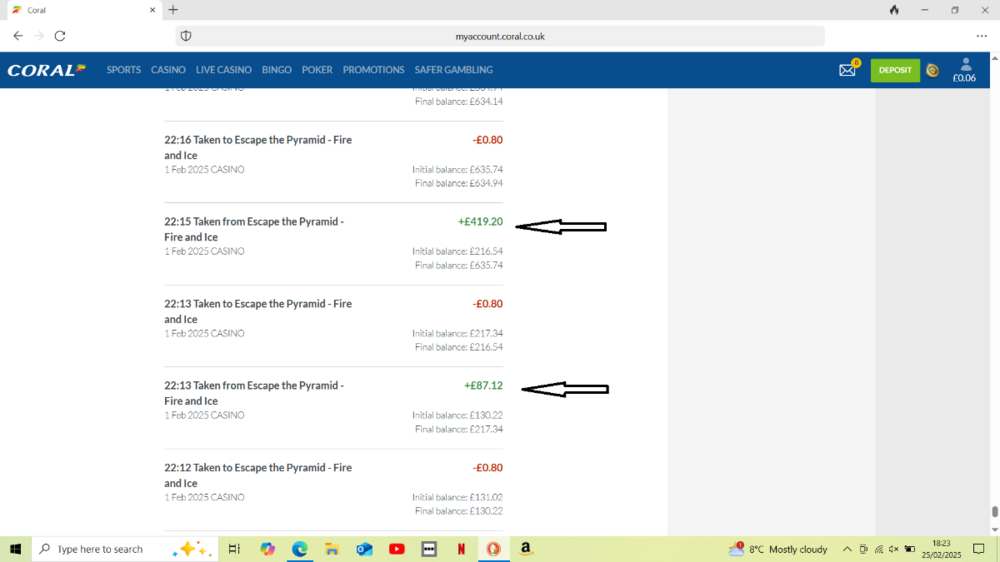The width and height of the screenshot is (1000, 562).
Task: Click the shield icon in the address bar
Action: point(185,36)
